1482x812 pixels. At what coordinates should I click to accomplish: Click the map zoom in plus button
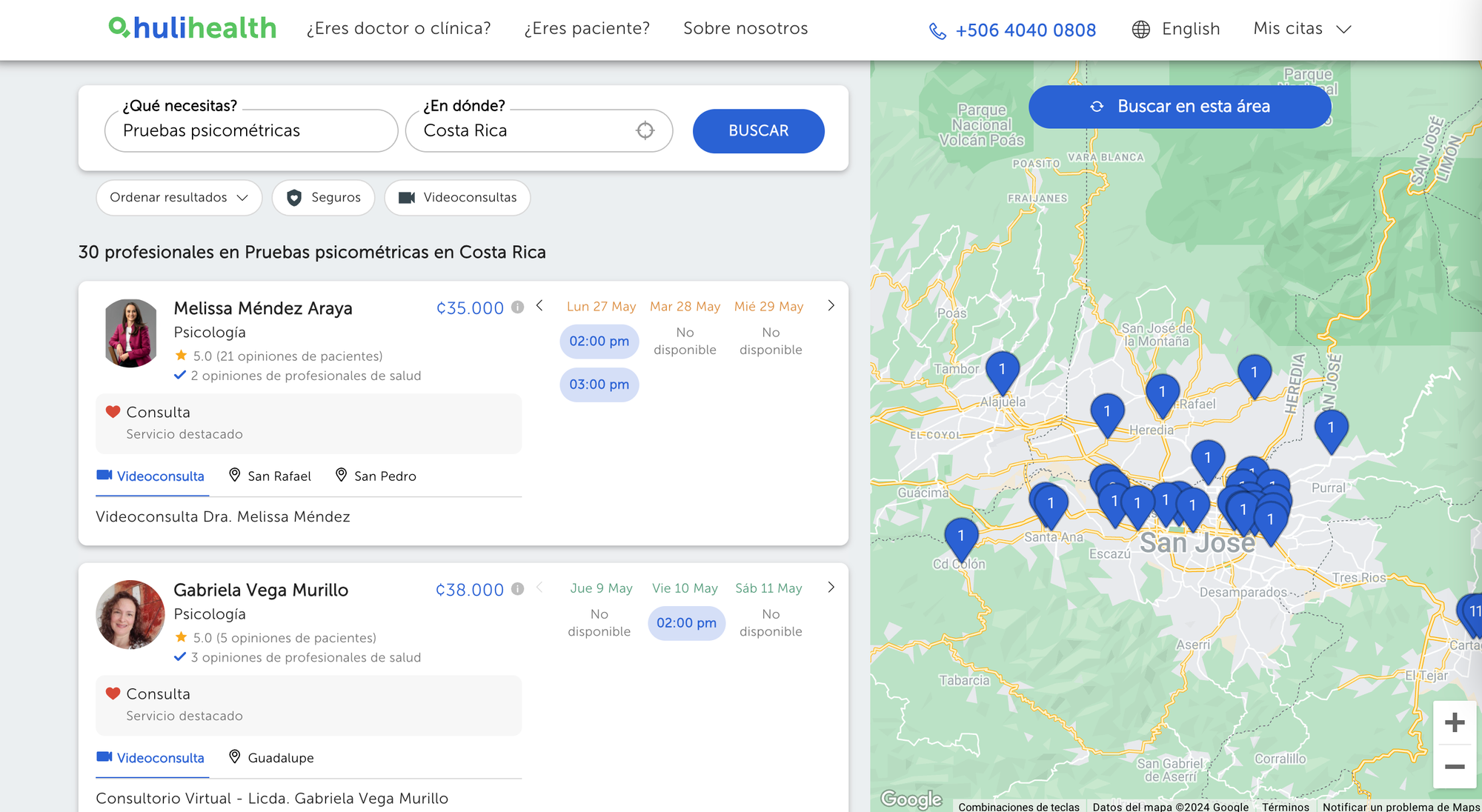pos(1454,722)
